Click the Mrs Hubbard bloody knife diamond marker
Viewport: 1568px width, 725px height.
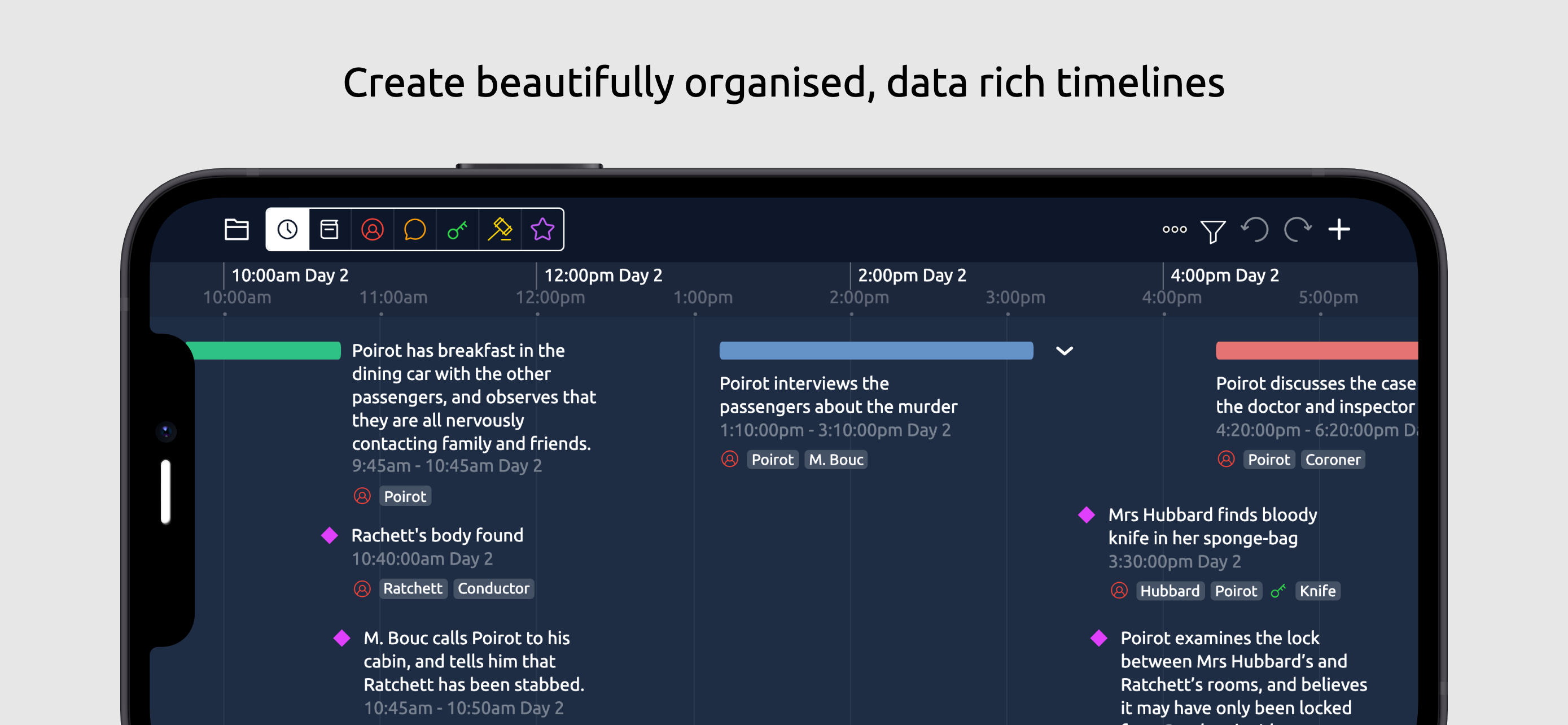[x=1087, y=515]
